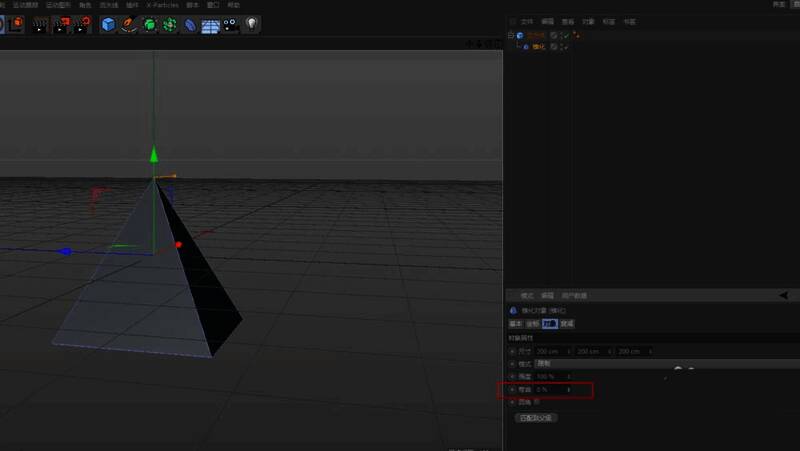Click the strength field stepper arrows
The width and height of the screenshot is (800, 451).
(569, 376)
